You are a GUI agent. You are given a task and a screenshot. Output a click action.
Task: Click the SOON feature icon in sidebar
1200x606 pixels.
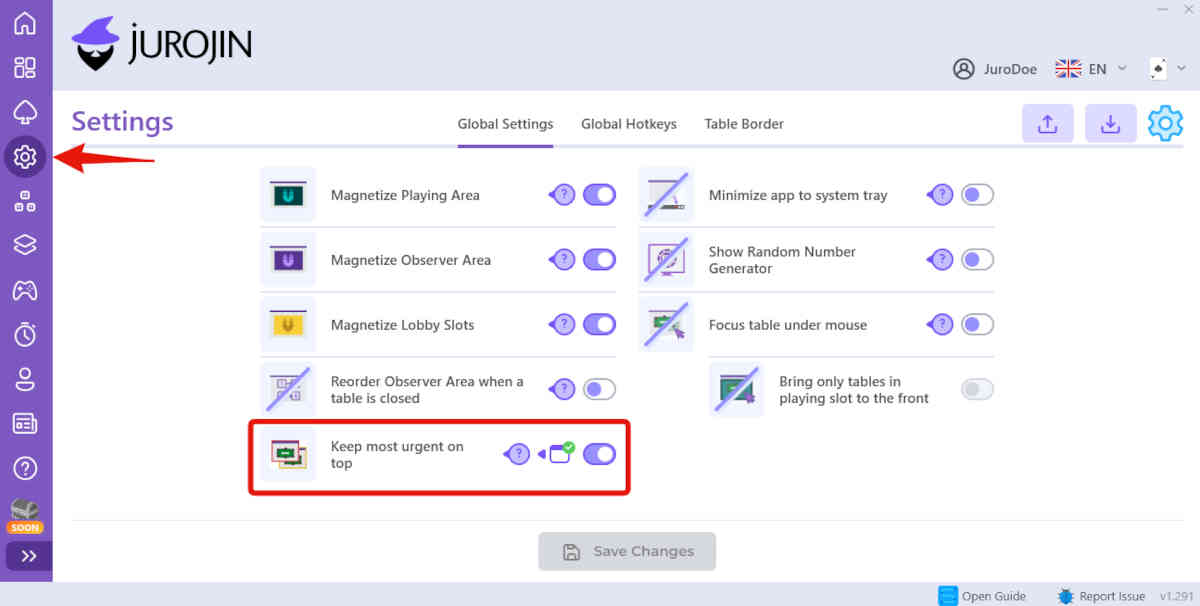pos(25,515)
